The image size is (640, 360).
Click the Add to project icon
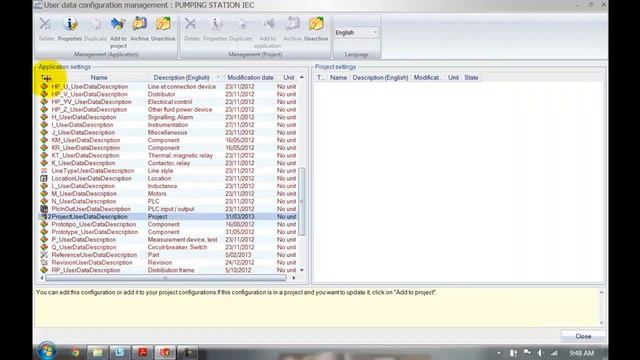[x=118, y=24]
